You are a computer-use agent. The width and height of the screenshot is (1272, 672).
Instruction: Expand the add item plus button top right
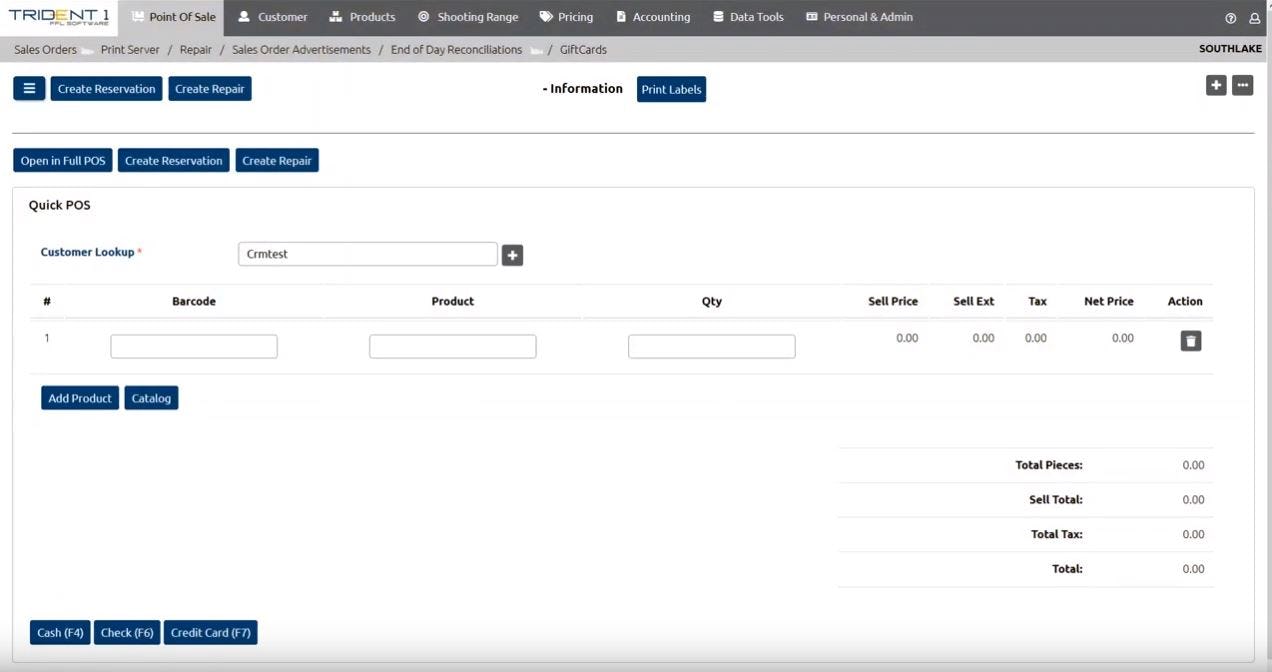tap(1215, 85)
